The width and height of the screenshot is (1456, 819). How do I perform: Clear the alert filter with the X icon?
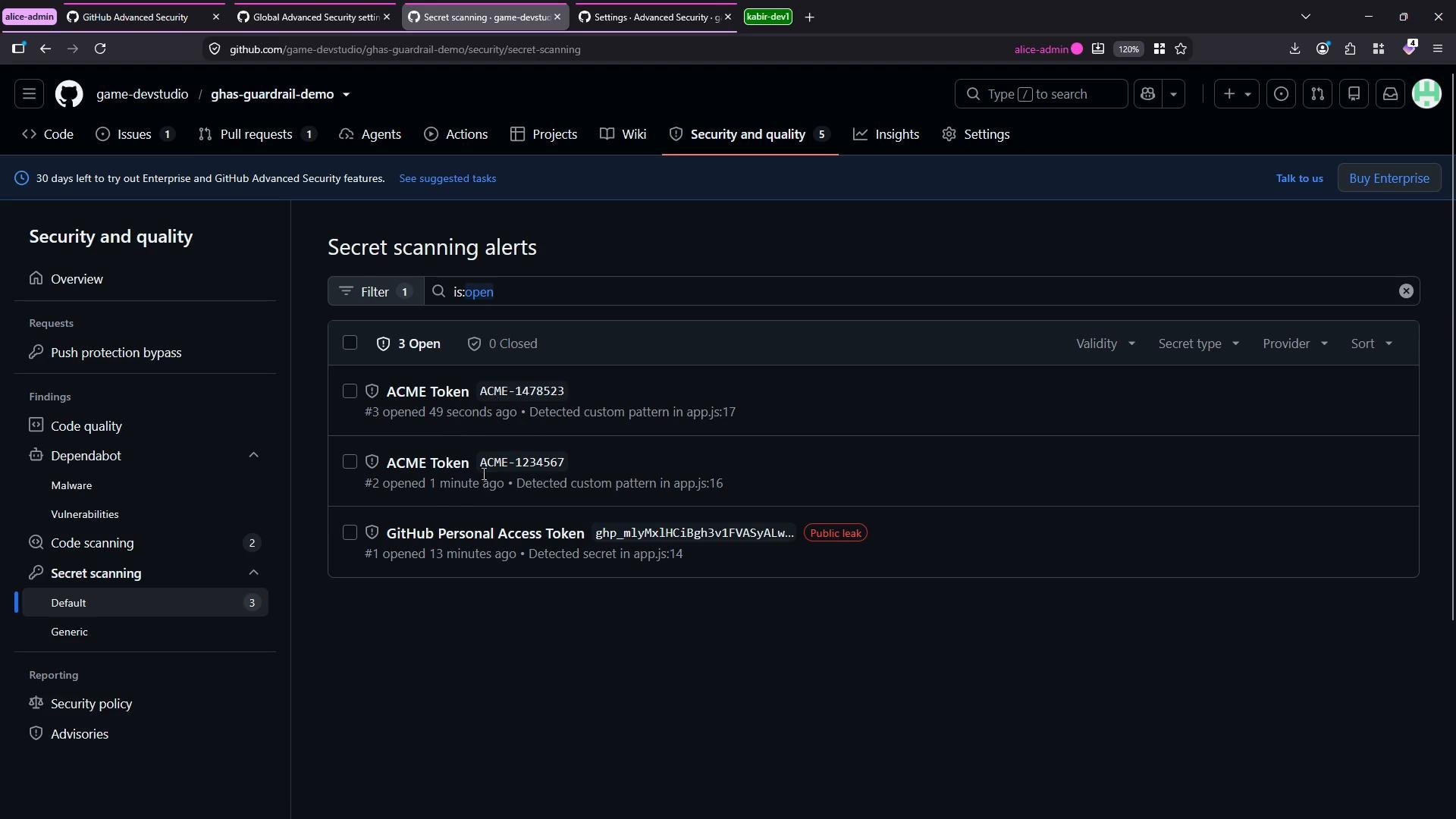click(1406, 291)
